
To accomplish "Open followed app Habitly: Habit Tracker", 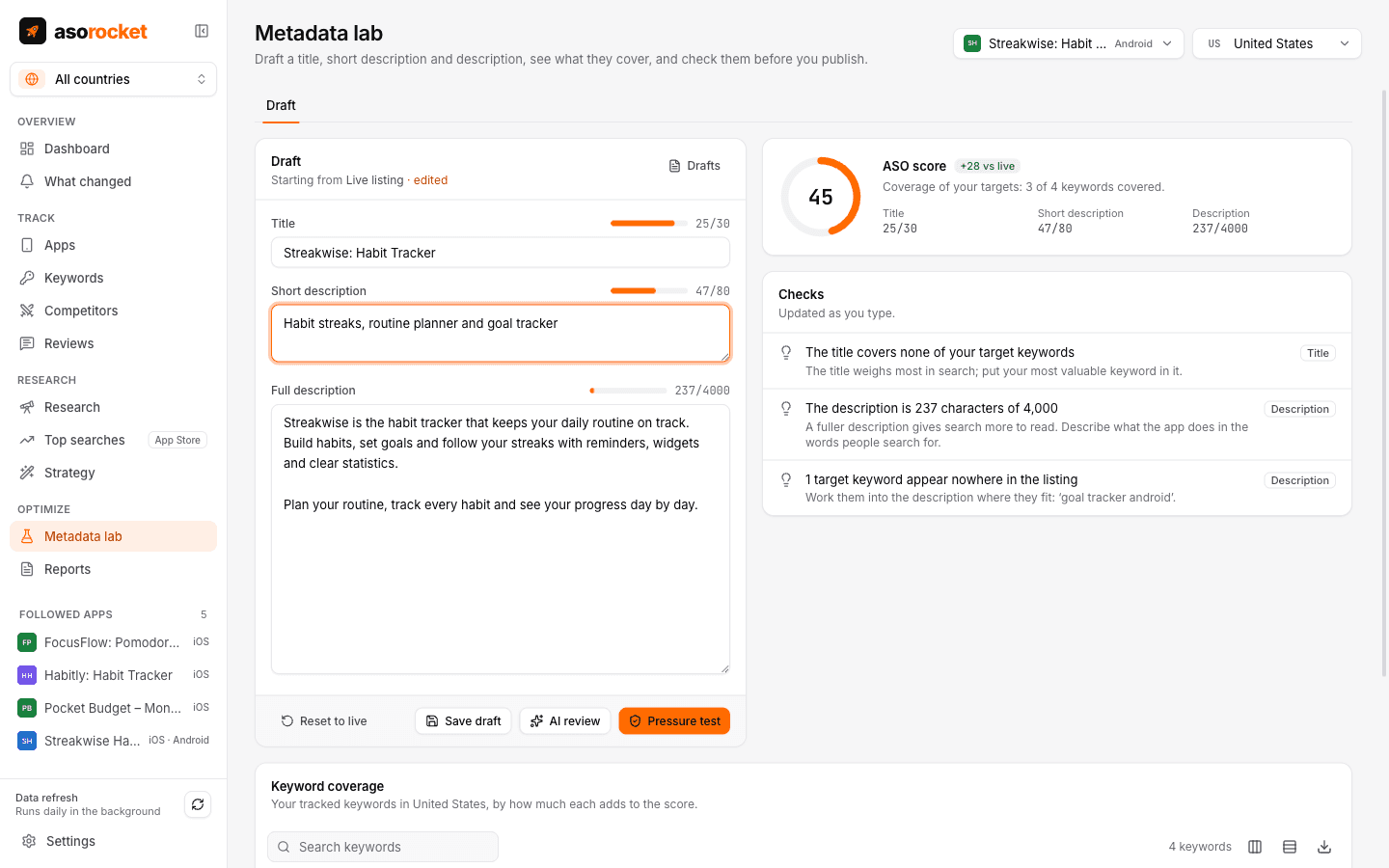I will click(x=113, y=675).
